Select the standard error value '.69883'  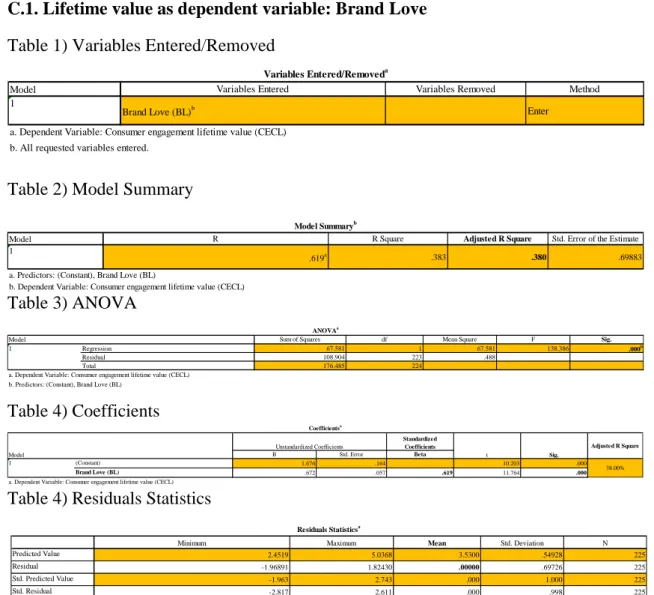click(x=630, y=257)
